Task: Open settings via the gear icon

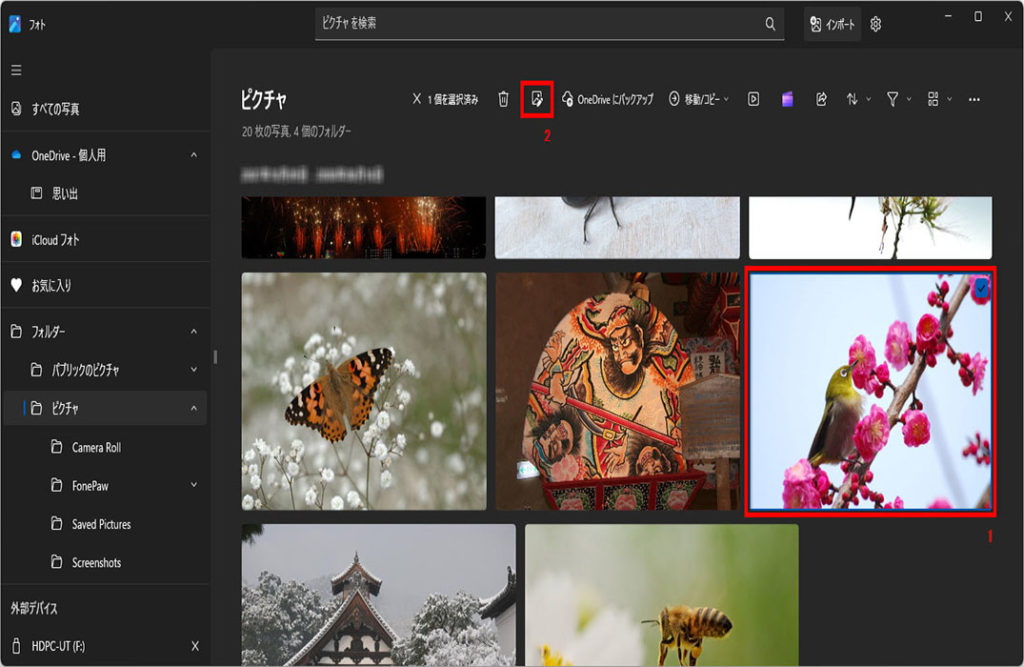Action: point(876,24)
